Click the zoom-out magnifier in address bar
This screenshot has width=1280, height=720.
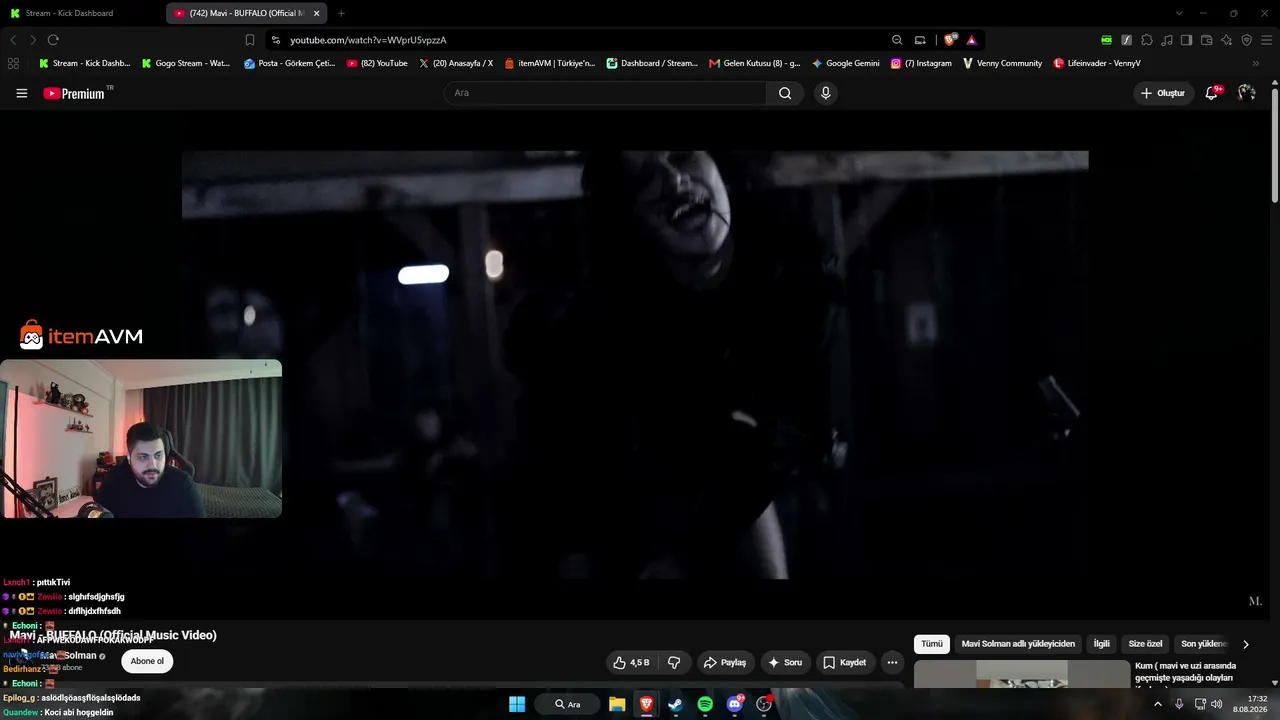tap(897, 40)
